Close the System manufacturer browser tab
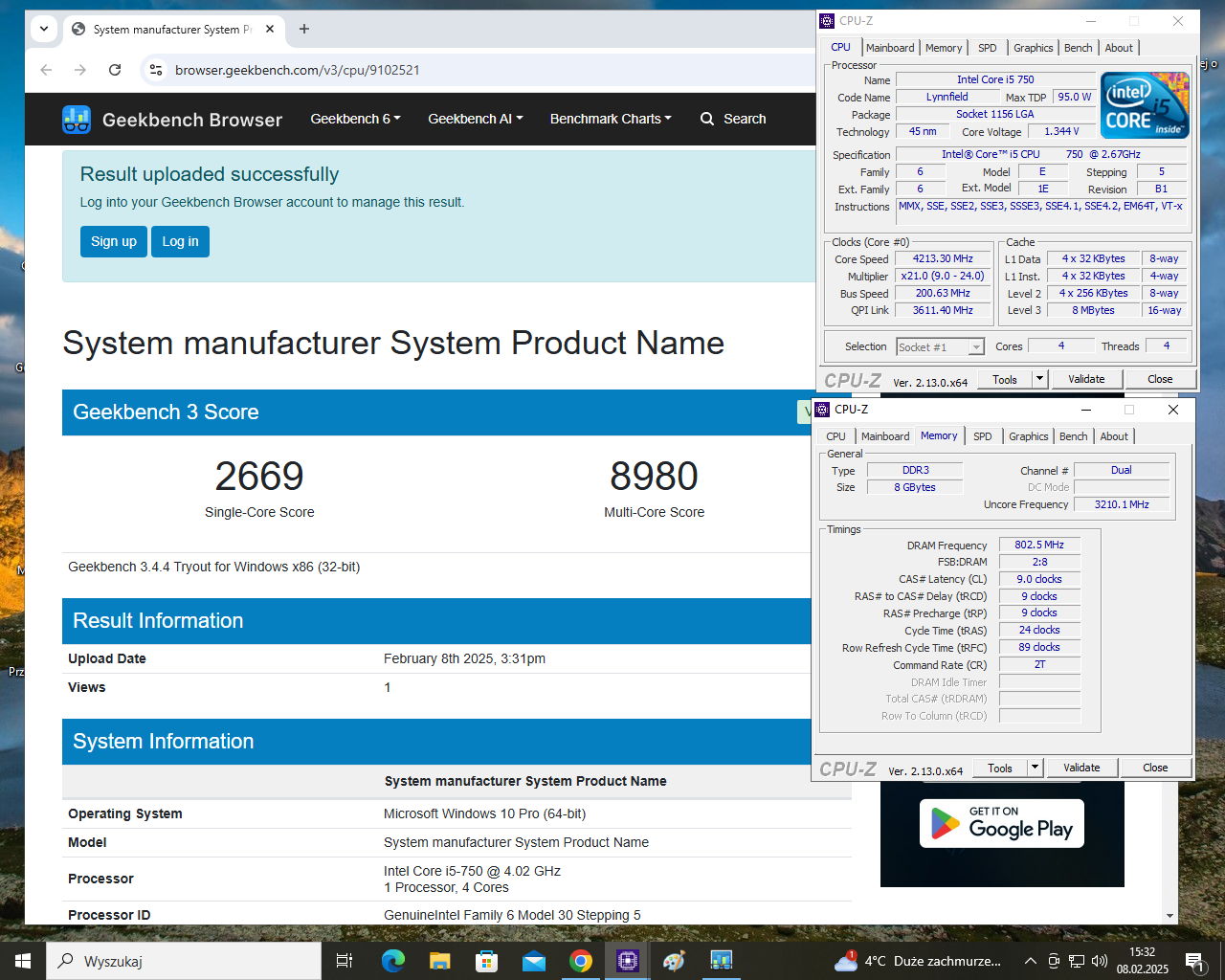Viewport: 1225px width, 980px height. coord(270,29)
